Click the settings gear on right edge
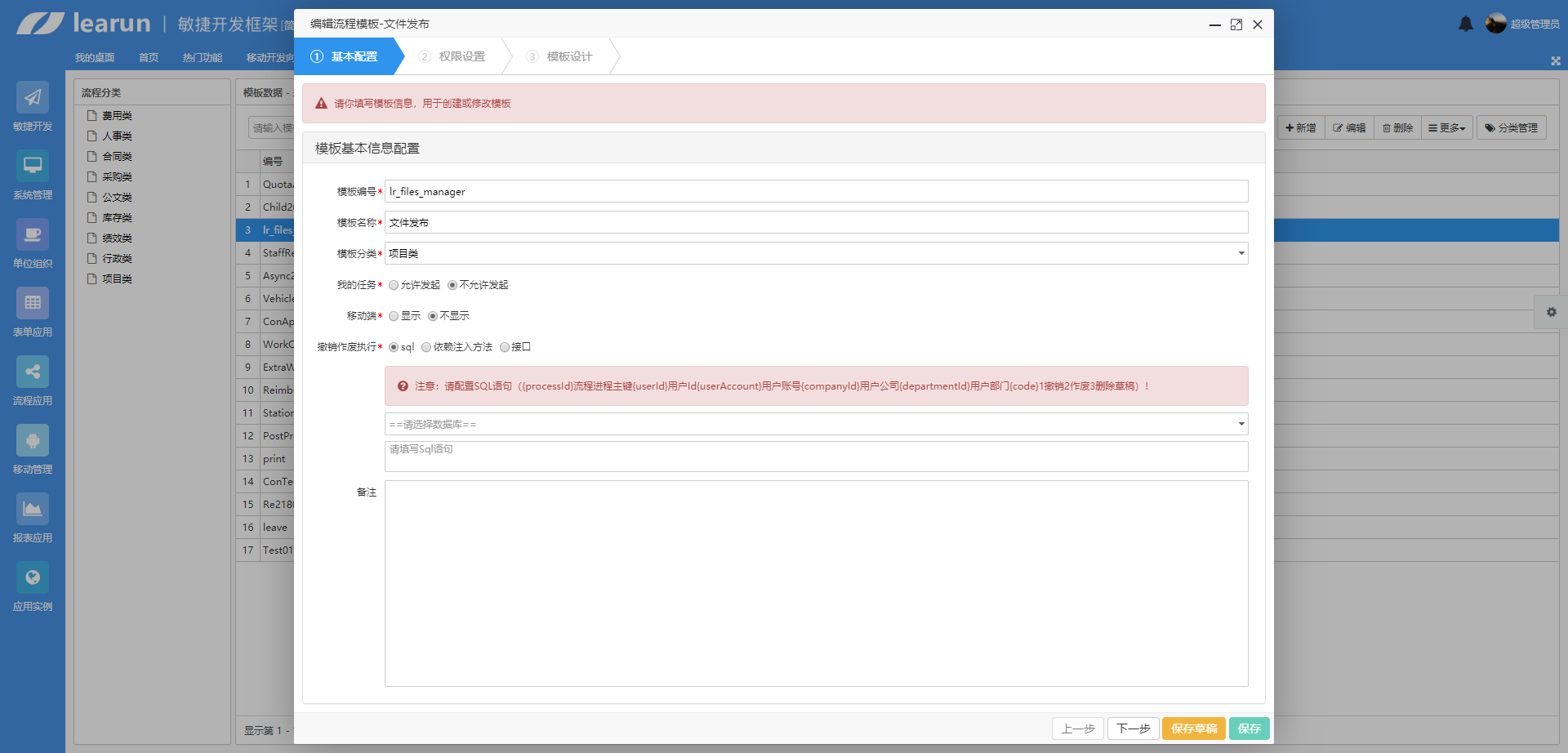The height and width of the screenshot is (753, 1568). pyautogui.click(x=1551, y=312)
